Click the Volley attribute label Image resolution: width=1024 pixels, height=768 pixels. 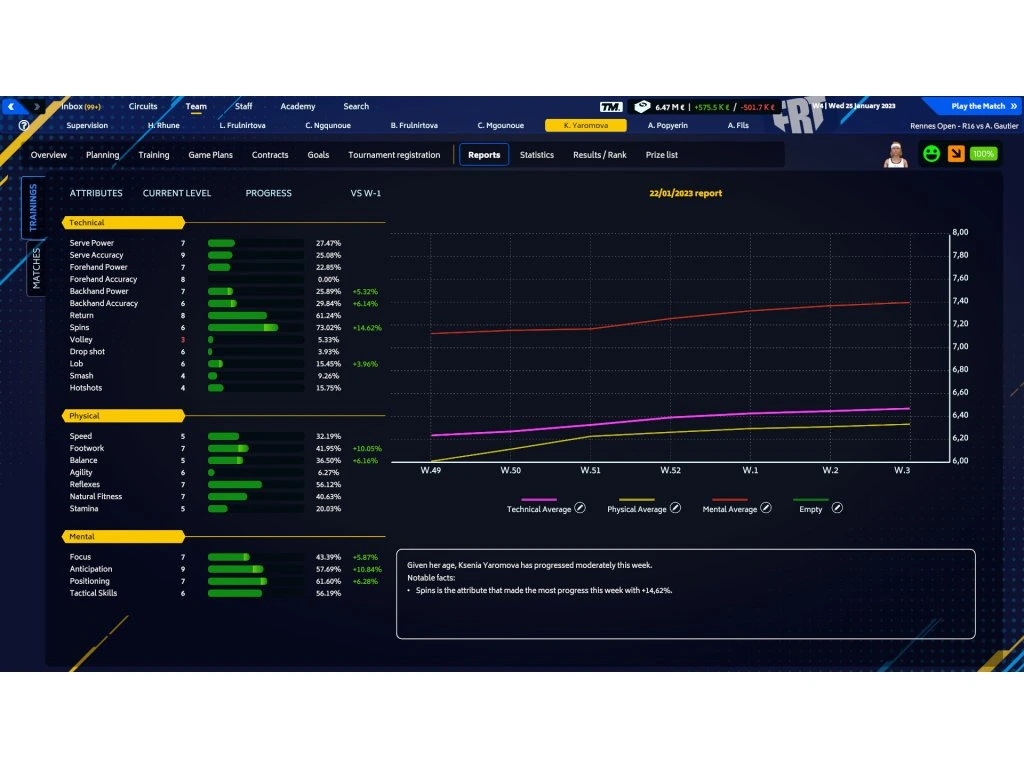(81, 340)
